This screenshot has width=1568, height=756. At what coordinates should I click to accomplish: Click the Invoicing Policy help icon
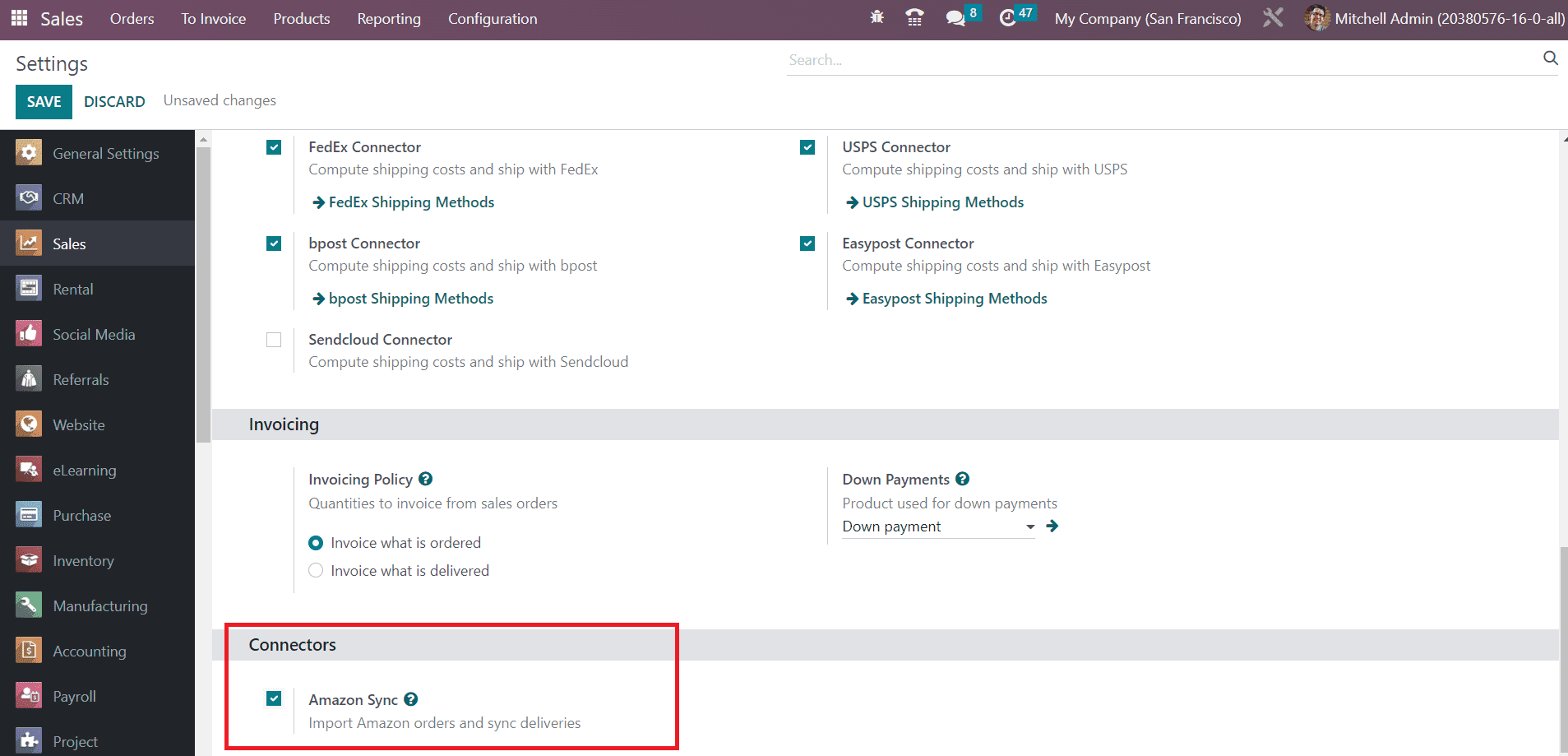tap(425, 479)
